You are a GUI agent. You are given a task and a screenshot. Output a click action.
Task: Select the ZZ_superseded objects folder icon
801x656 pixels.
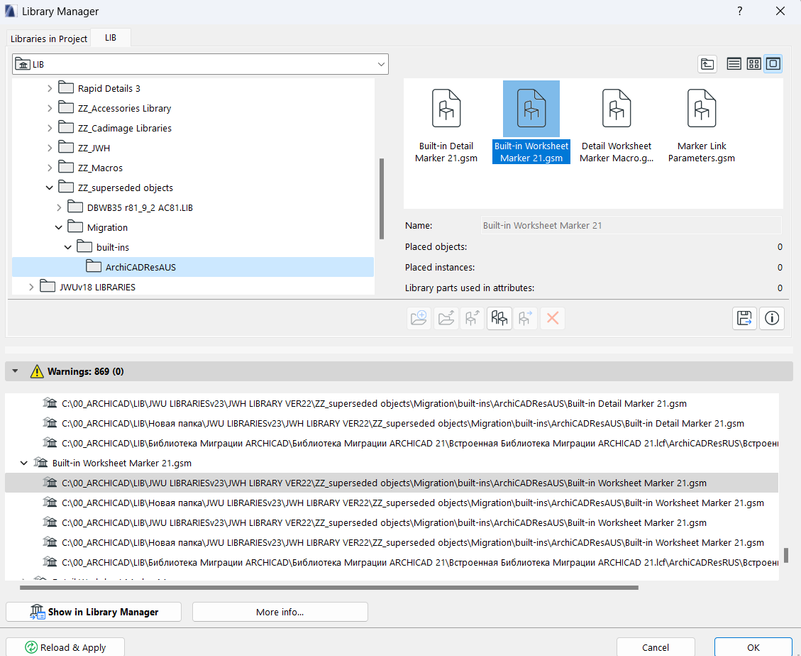65,187
